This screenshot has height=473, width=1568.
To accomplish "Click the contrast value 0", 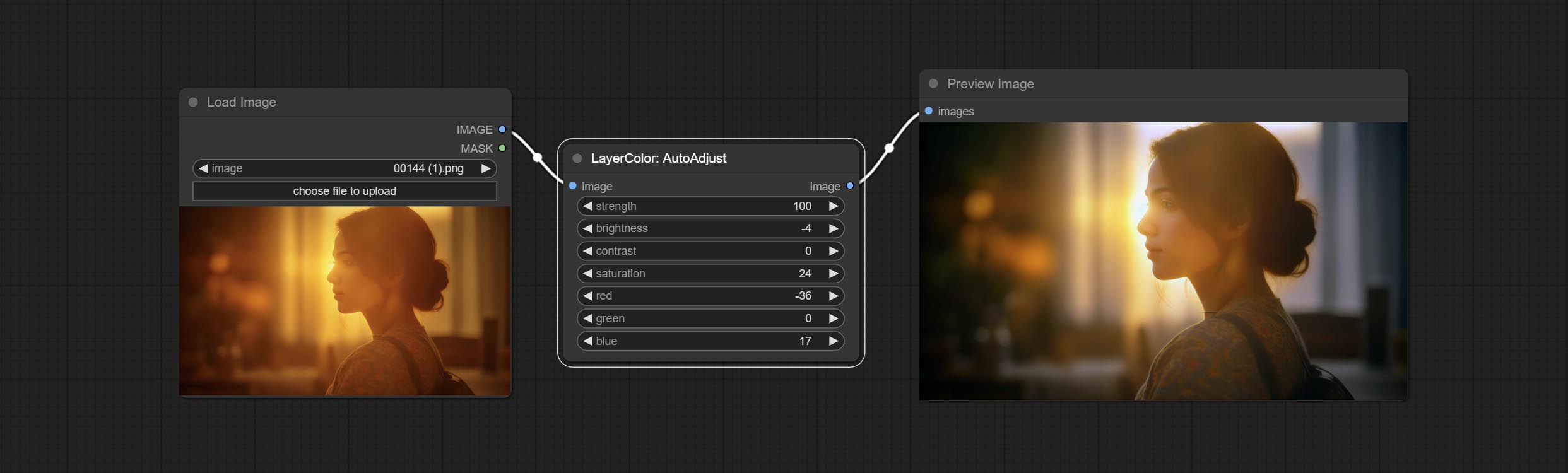I will 808,251.
